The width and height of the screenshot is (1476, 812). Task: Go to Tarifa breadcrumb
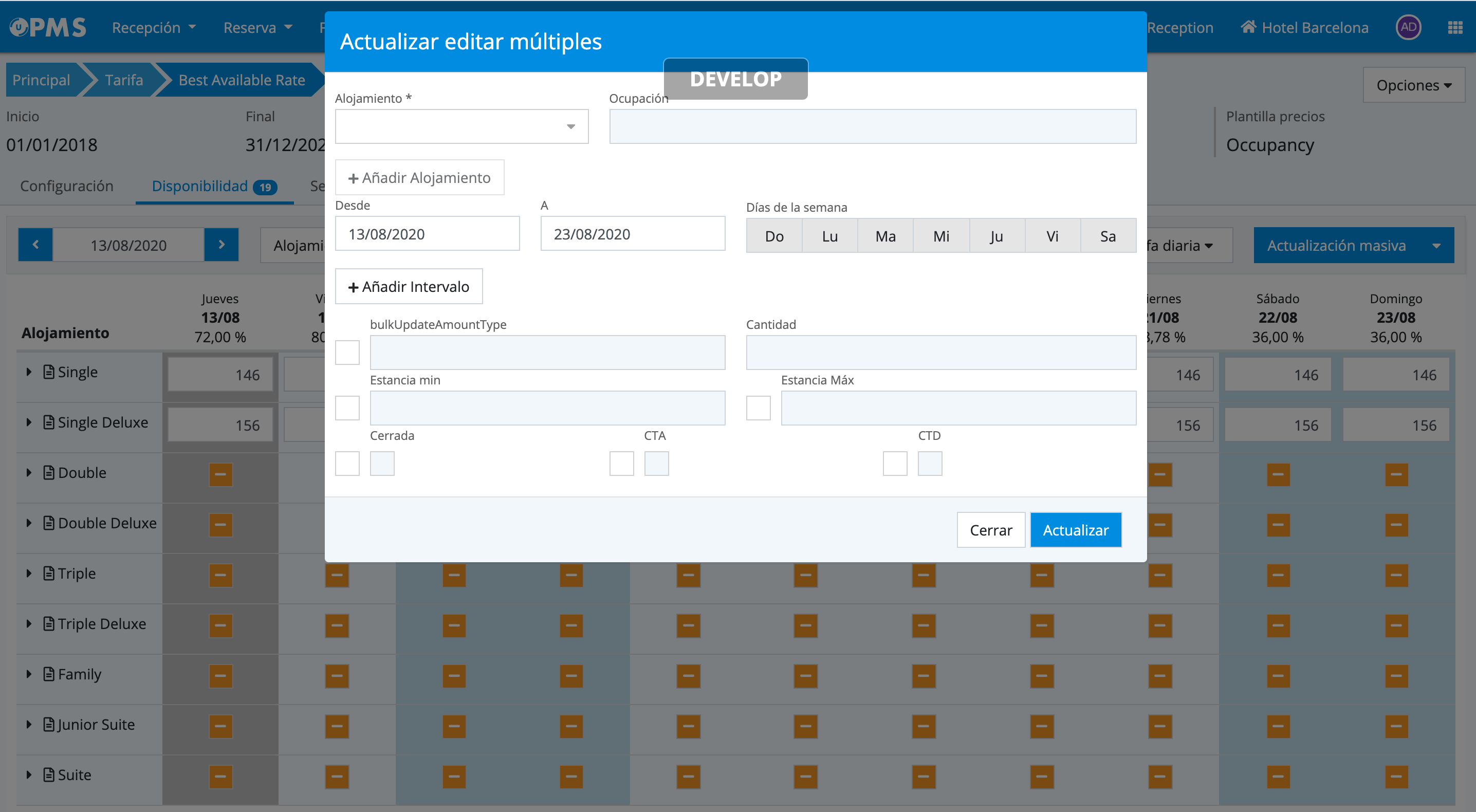124,80
